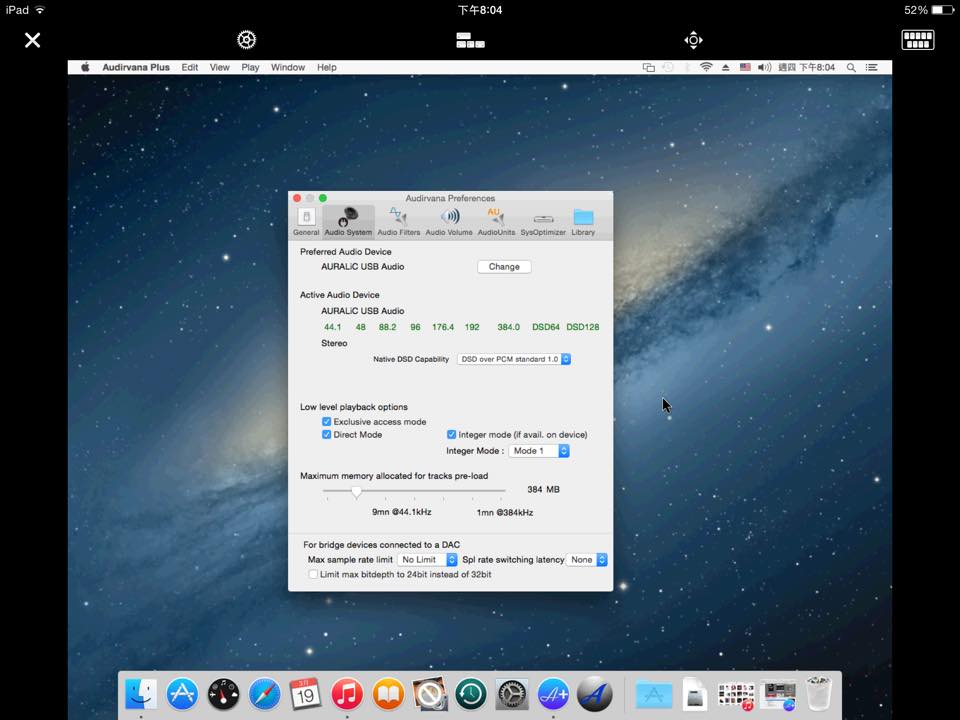Click the volume menu bar icon
Screen dimensions: 960x720
click(764, 67)
